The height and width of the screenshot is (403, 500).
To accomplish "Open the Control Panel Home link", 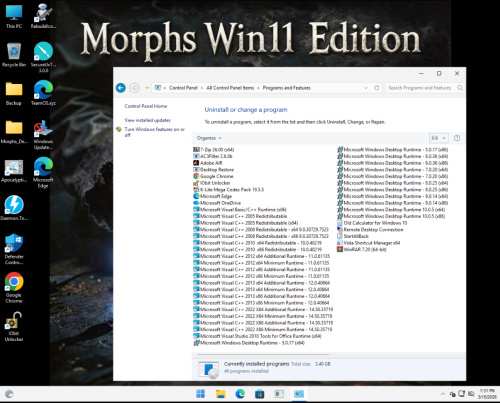I will click(x=146, y=106).
